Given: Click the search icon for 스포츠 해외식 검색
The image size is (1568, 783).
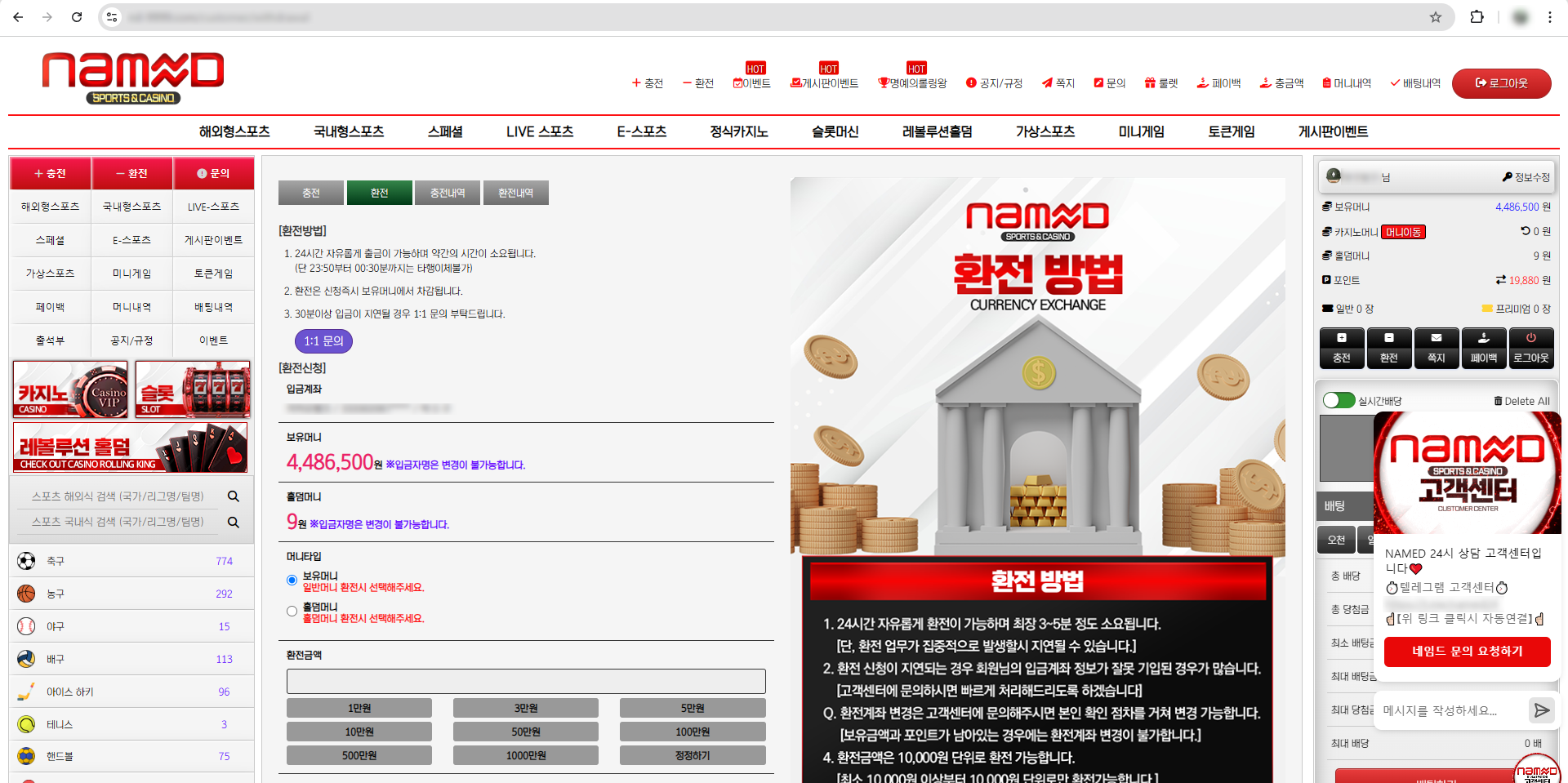Looking at the screenshot, I should [234, 496].
